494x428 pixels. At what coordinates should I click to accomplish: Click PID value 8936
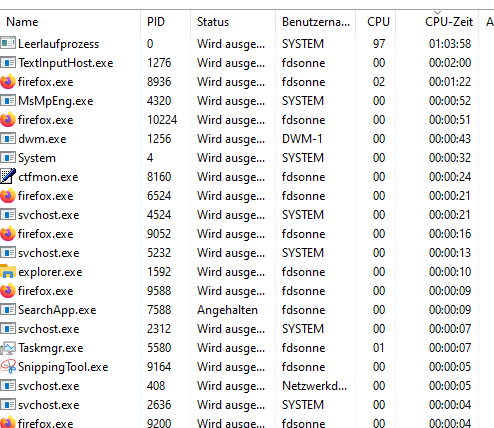tap(159, 82)
